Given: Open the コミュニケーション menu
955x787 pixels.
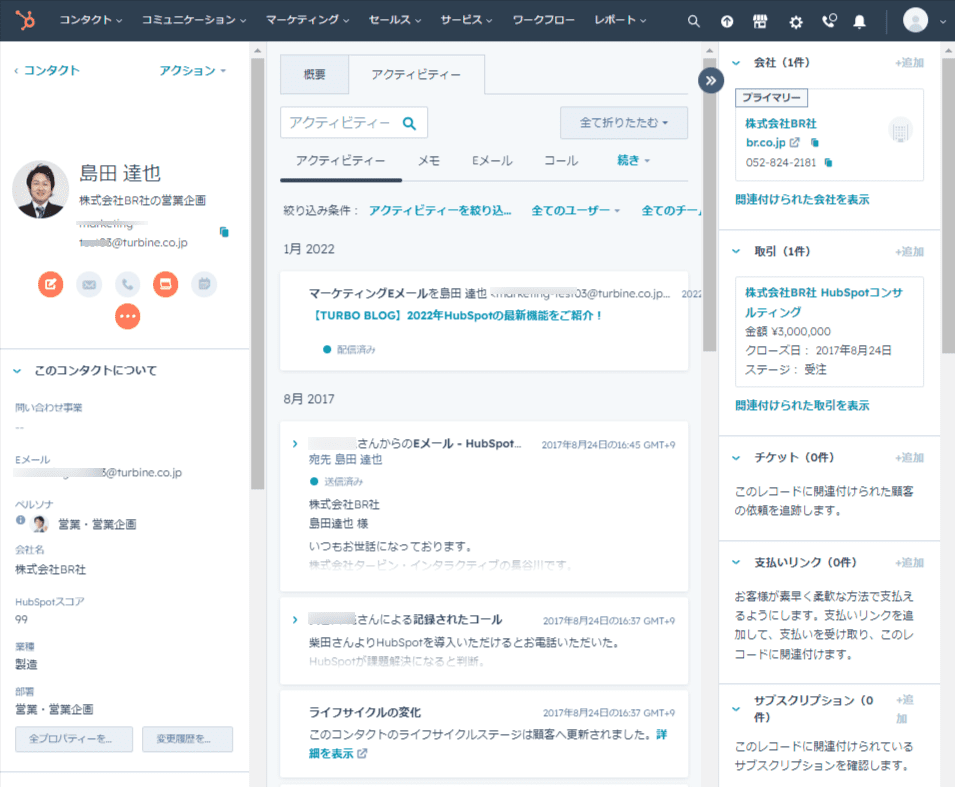Looking at the screenshot, I should 194,20.
